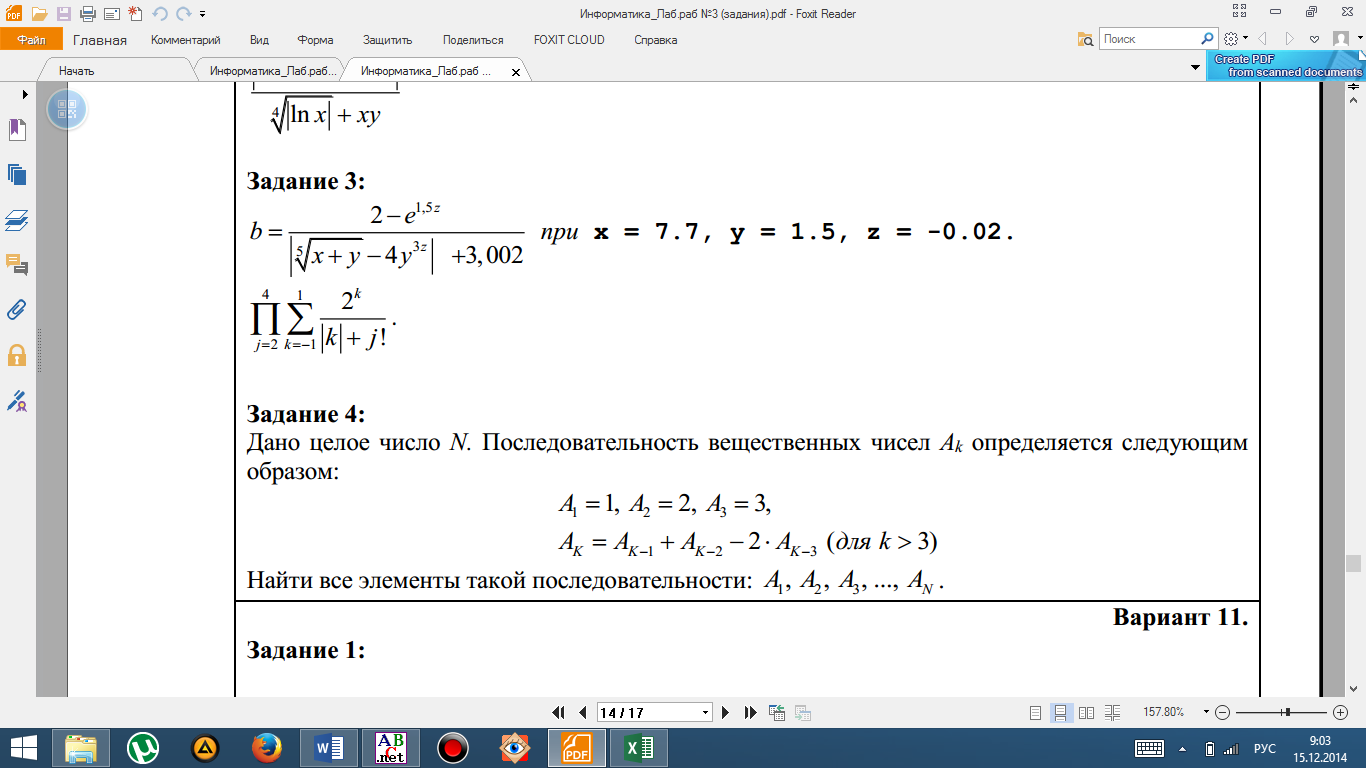Viewport: 1366px width, 768px height.
Task: Switch keyboard language РУС in tray
Action: click(1265, 748)
